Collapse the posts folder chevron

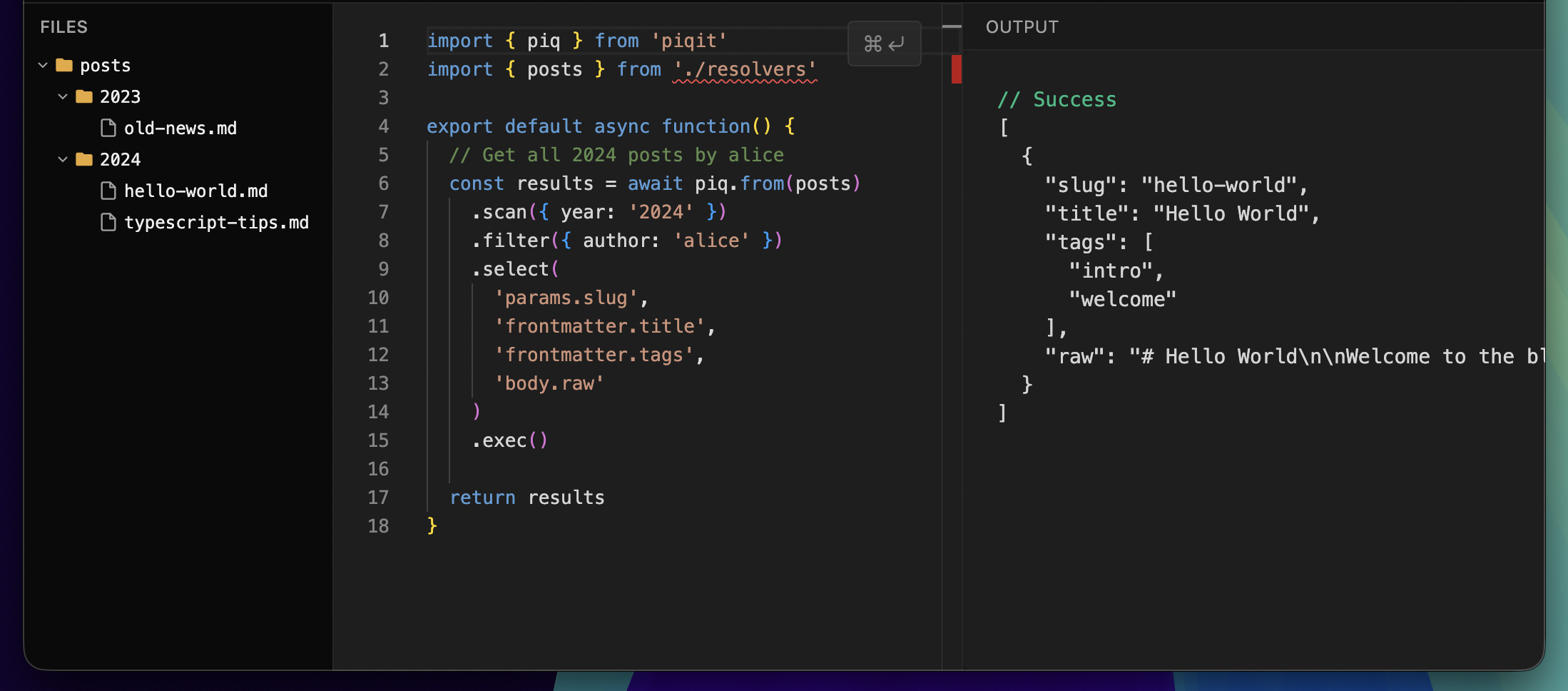point(43,66)
